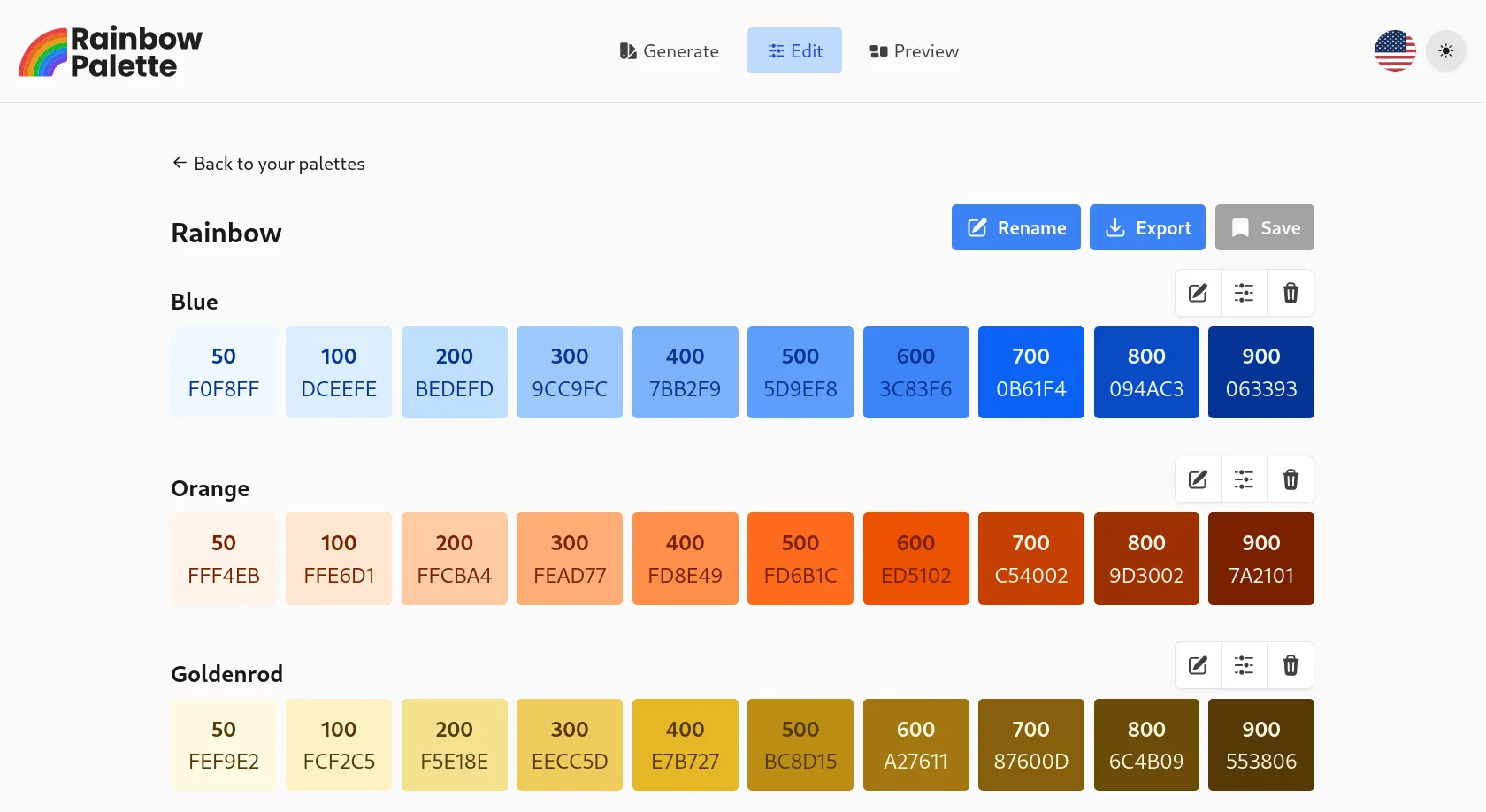Open the adjustment sliders icon for Goldenrod
Viewport: 1486px width, 812px height.
(1244, 664)
